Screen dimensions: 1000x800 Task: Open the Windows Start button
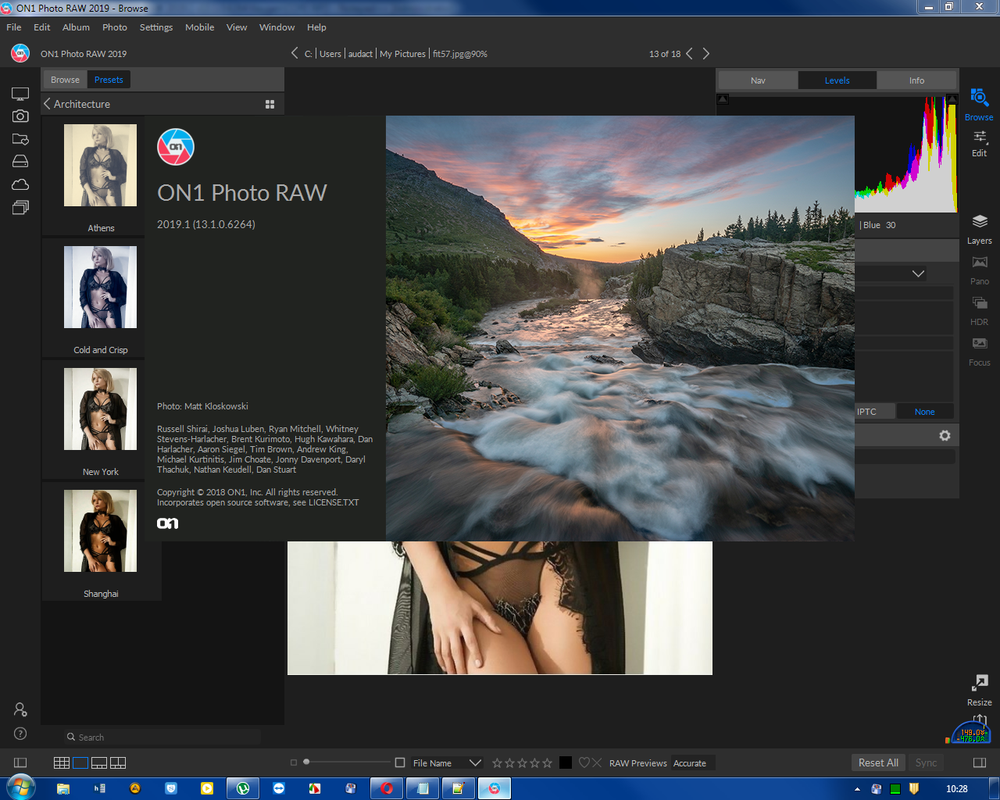pyautogui.click(x=20, y=789)
